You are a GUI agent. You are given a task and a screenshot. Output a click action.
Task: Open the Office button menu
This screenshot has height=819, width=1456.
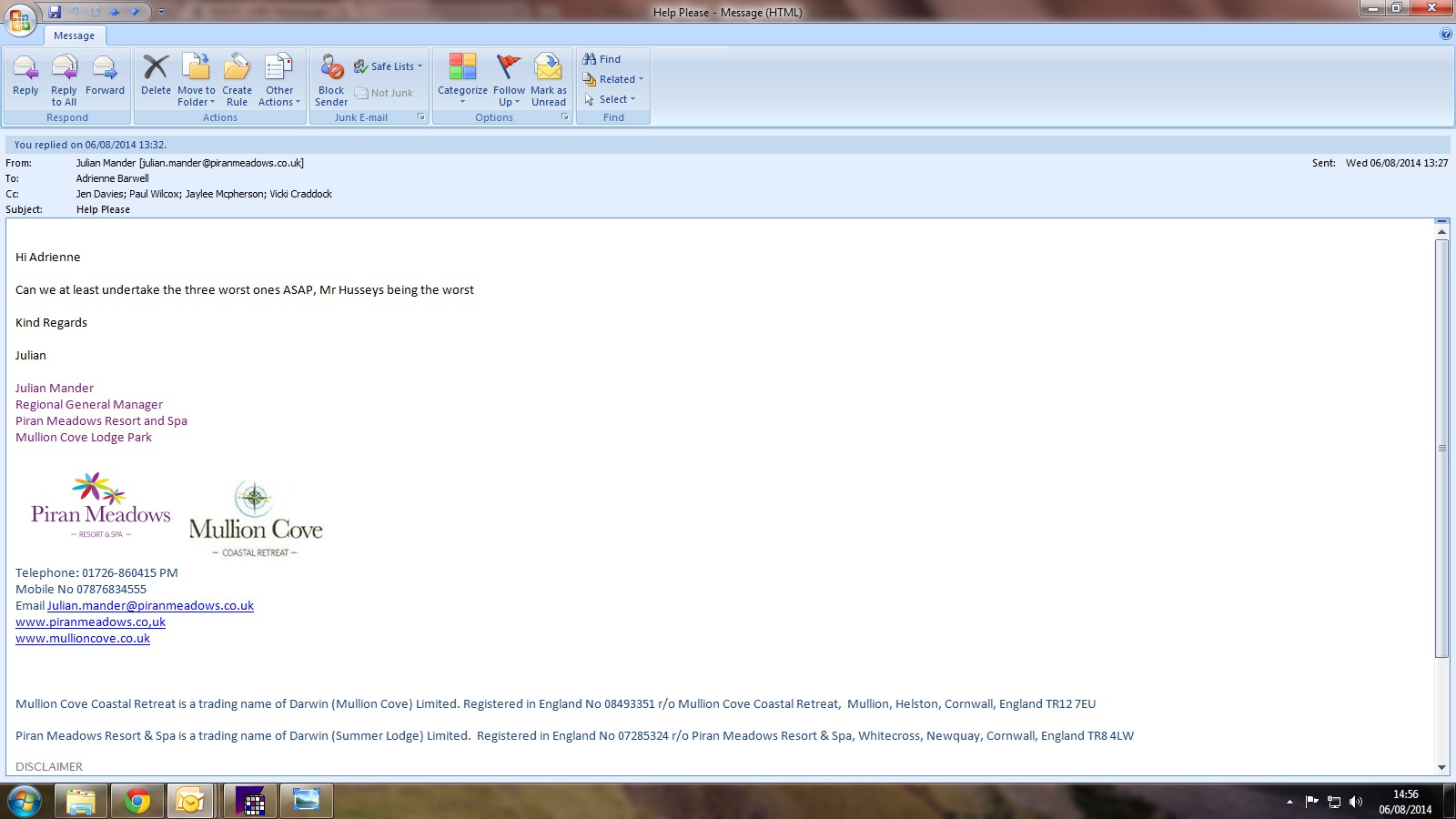20,18
